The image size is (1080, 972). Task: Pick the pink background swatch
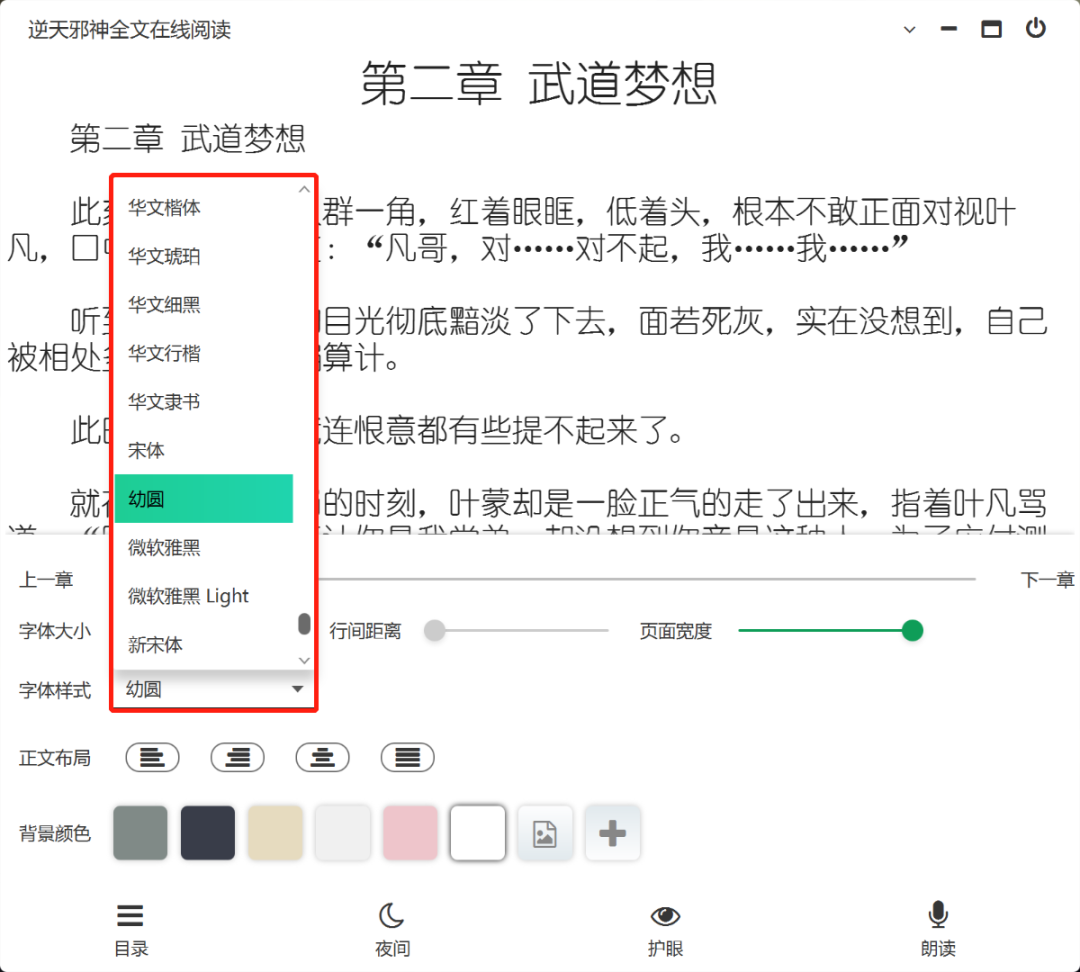[x=411, y=833]
